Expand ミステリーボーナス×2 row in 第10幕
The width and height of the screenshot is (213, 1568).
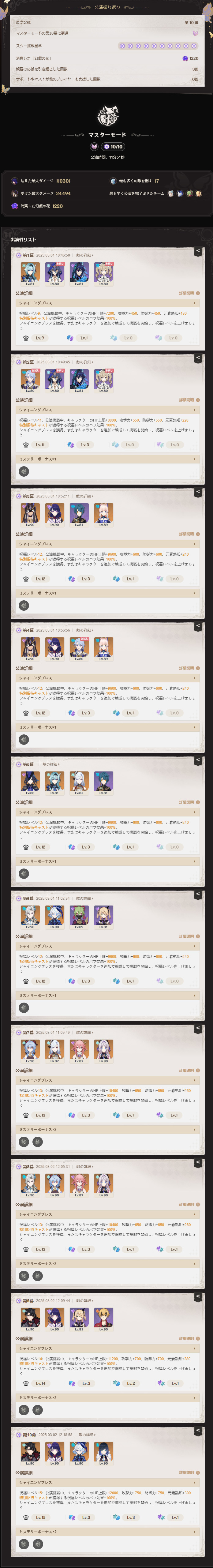(x=107, y=1532)
